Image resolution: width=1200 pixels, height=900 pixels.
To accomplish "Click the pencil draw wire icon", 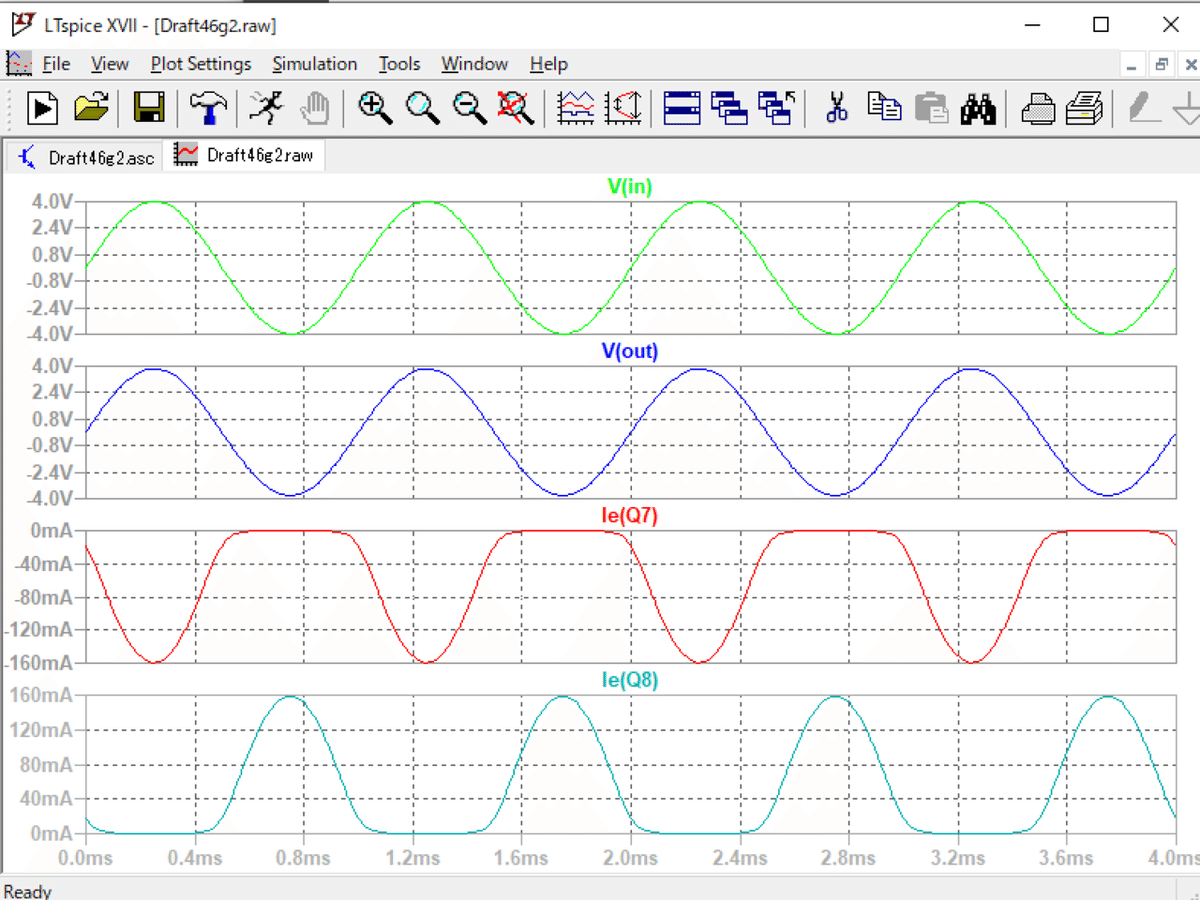I will (1144, 107).
